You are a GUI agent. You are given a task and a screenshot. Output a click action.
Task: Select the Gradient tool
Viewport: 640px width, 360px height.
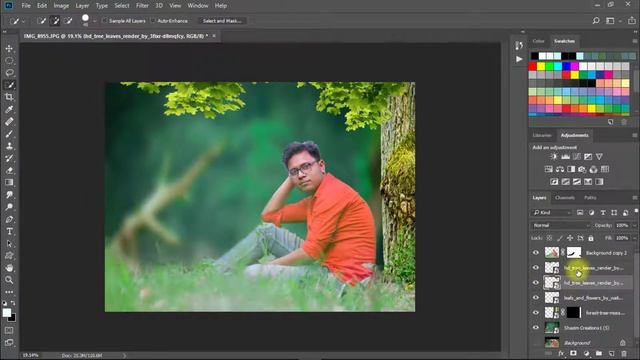click(9, 182)
